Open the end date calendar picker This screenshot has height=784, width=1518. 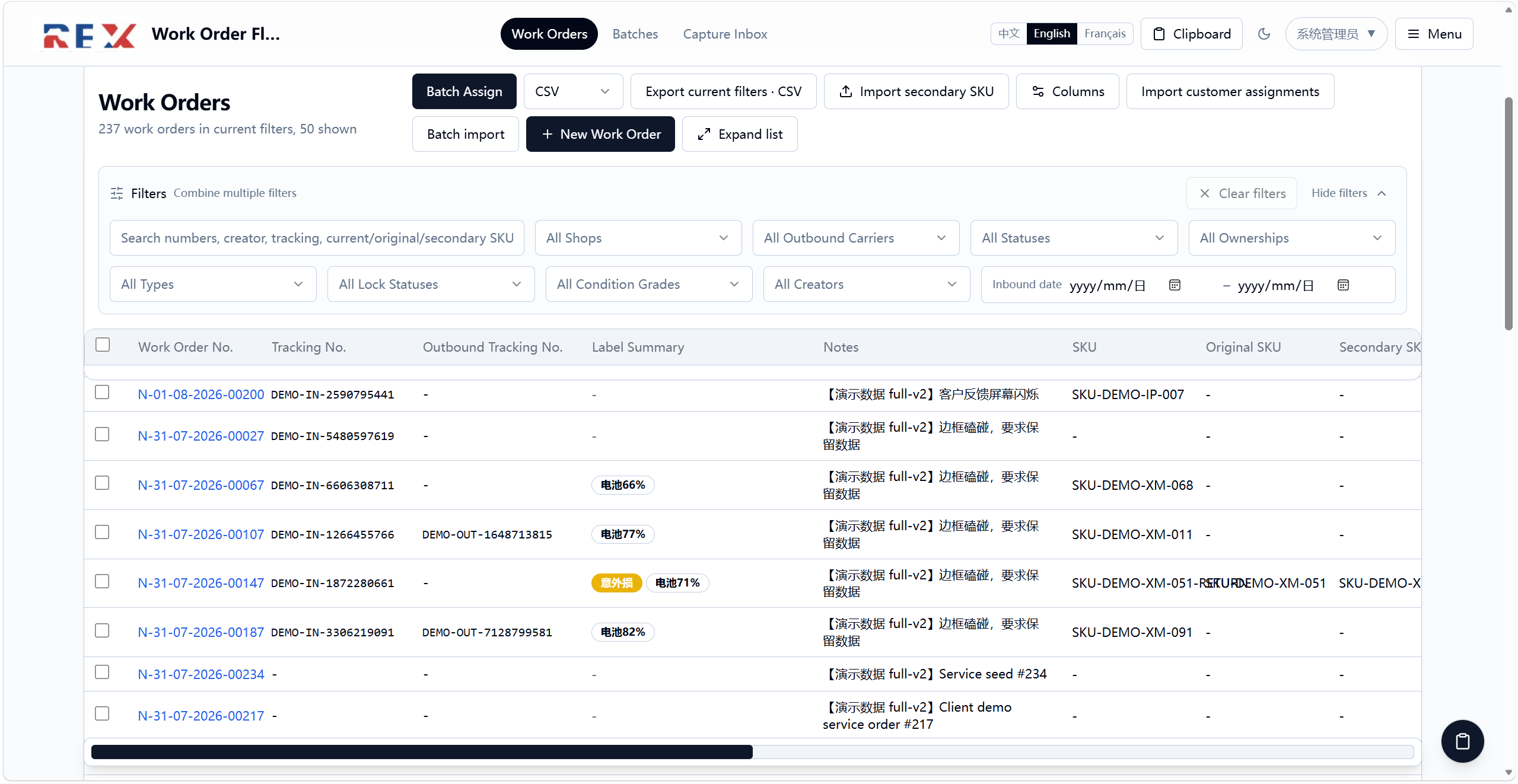[1343, 285]
